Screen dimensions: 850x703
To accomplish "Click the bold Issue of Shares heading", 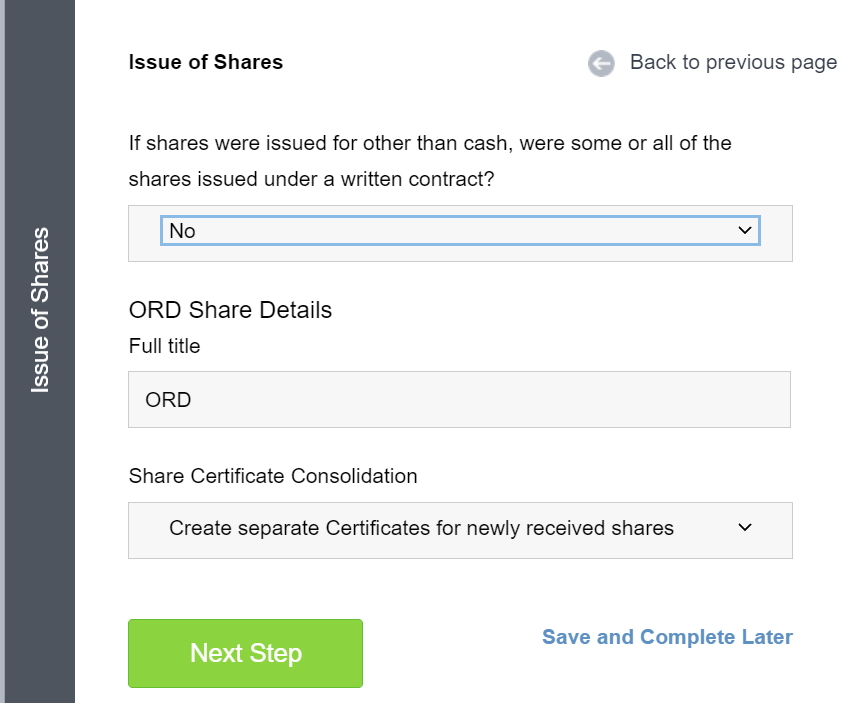I will [206, 62].
